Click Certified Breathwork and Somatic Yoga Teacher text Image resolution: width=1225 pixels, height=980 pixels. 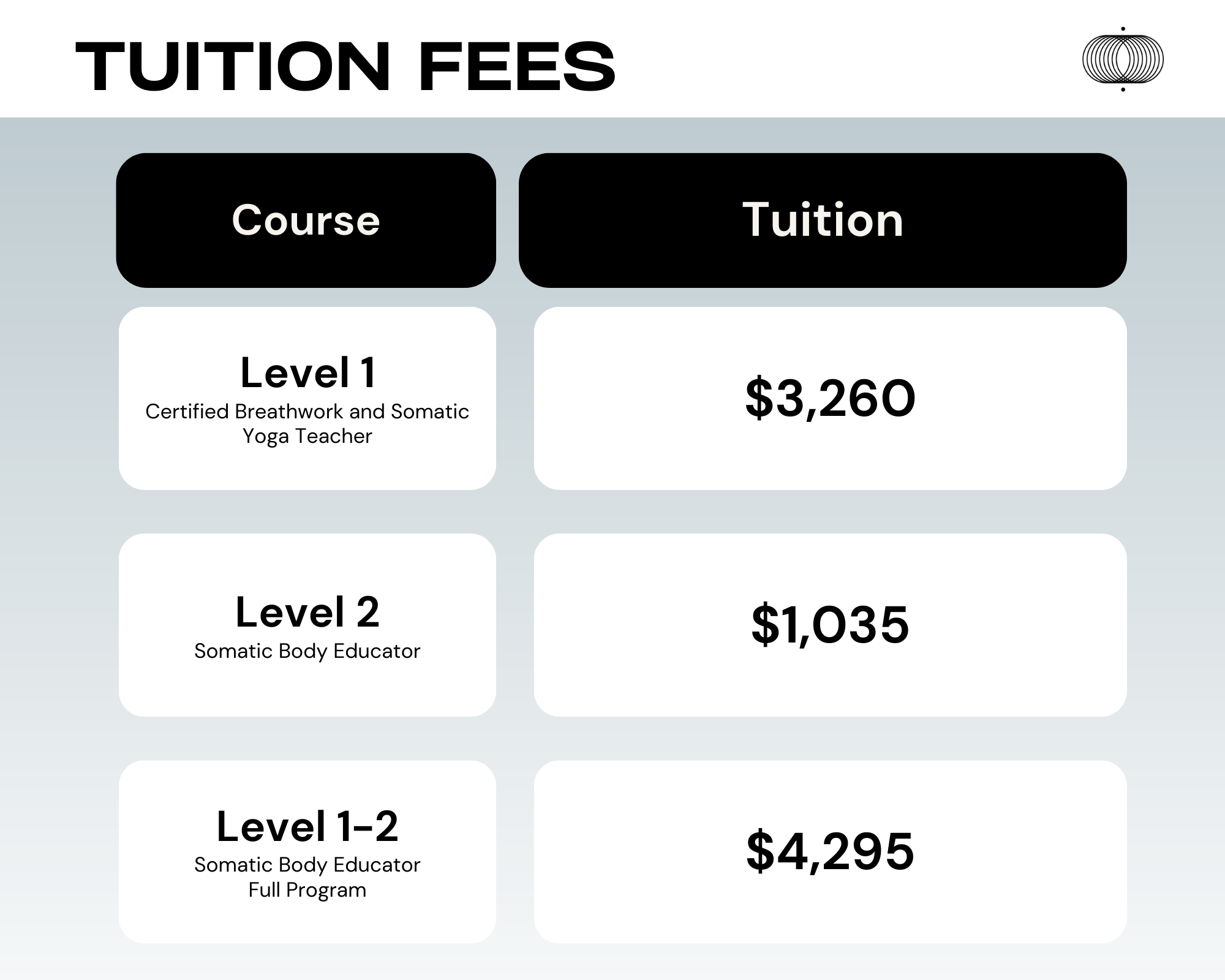(307, 423)
